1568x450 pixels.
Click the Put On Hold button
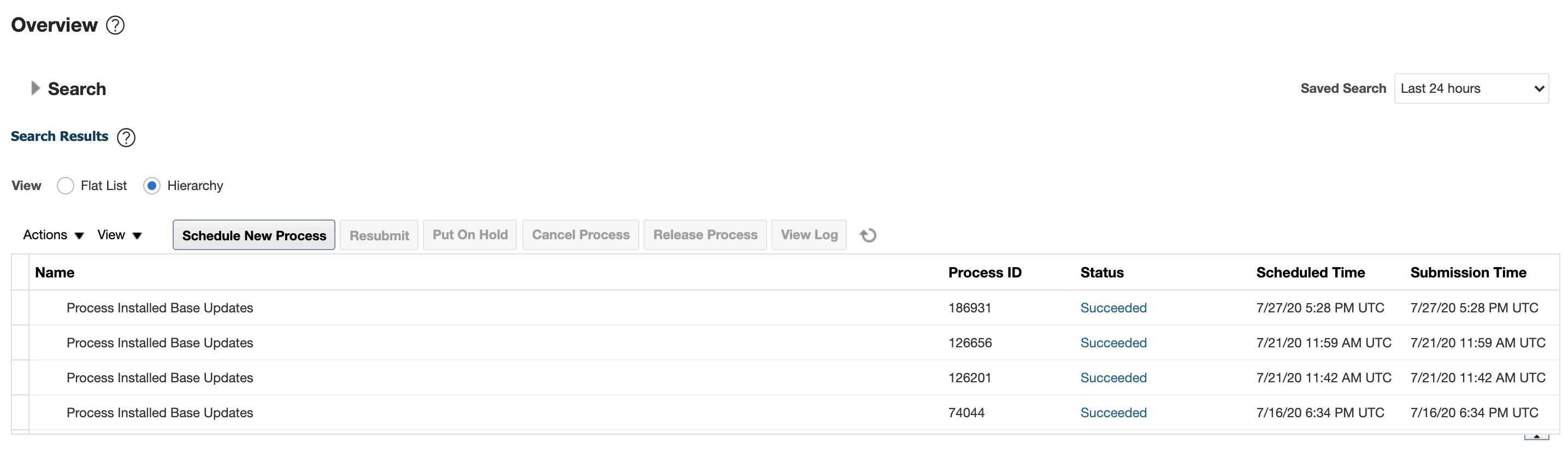(x=469, y=235)
